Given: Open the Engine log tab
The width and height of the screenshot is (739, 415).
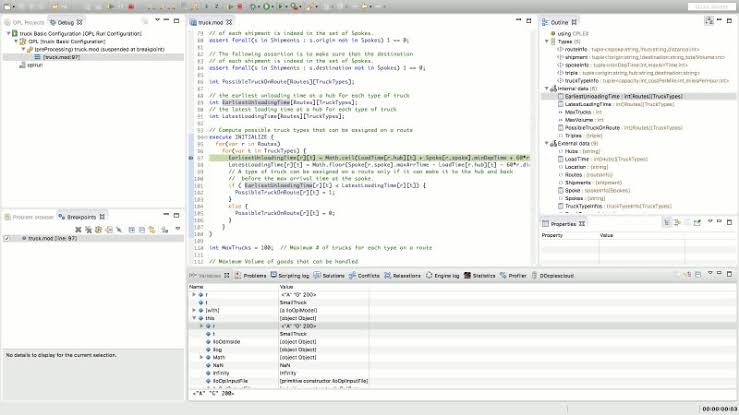Looking at the screenshot, I should click(x=443, y=276).
